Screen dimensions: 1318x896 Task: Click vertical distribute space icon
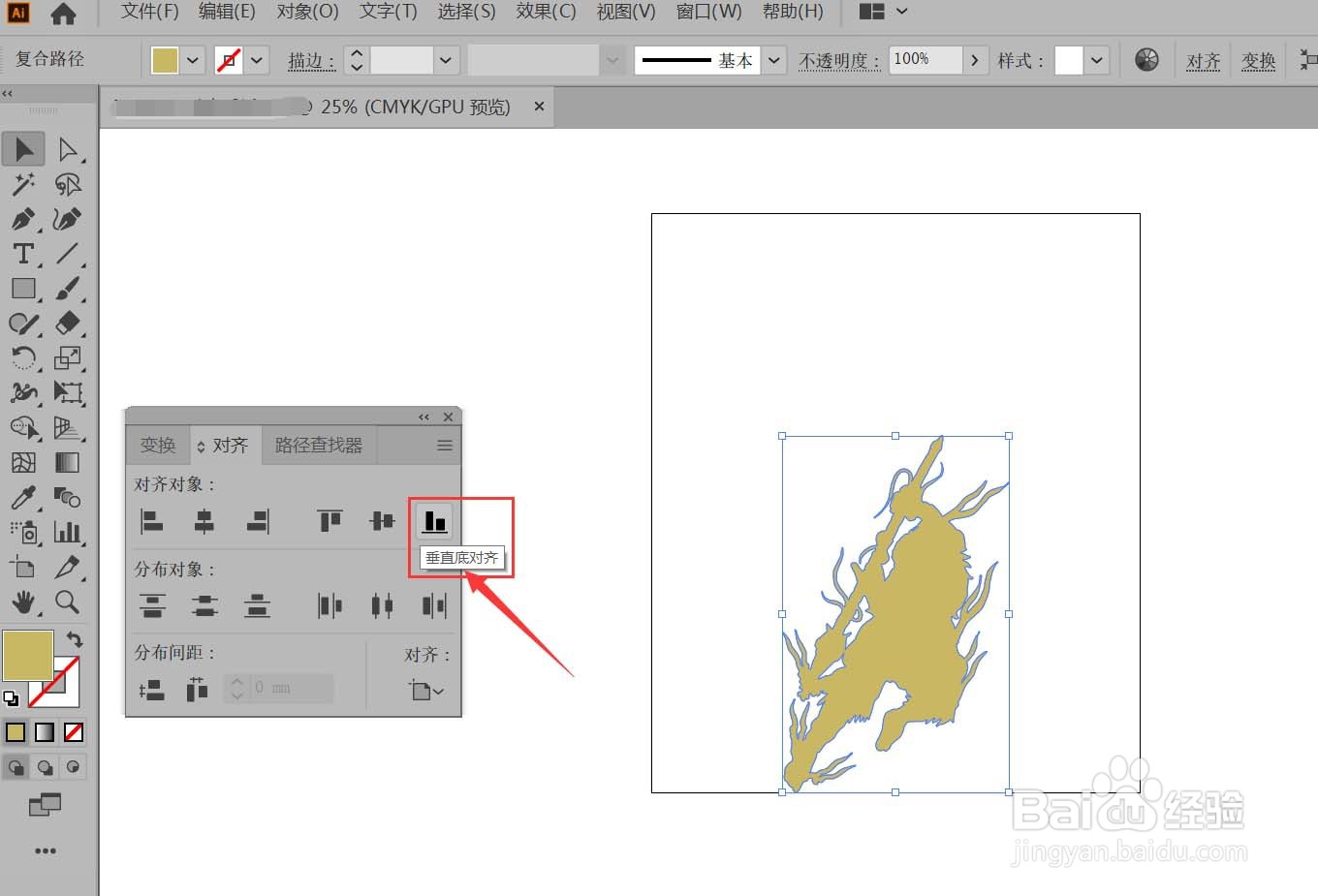coord(152,689)
